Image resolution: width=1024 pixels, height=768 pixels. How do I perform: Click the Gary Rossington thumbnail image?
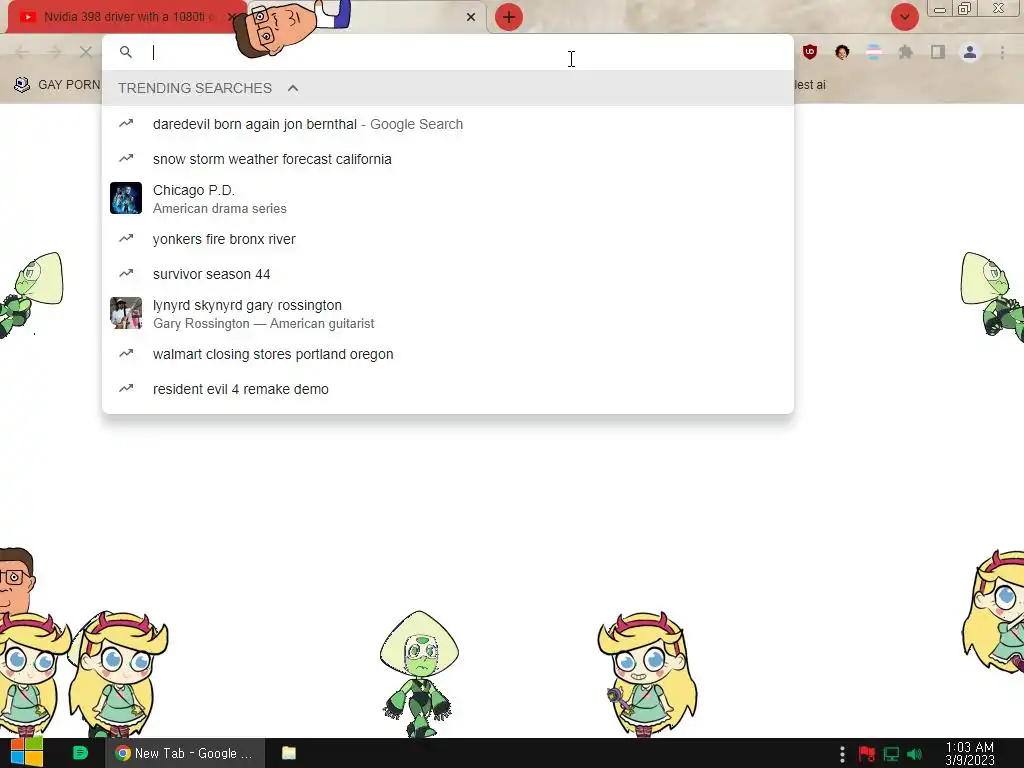coord(126,313)
